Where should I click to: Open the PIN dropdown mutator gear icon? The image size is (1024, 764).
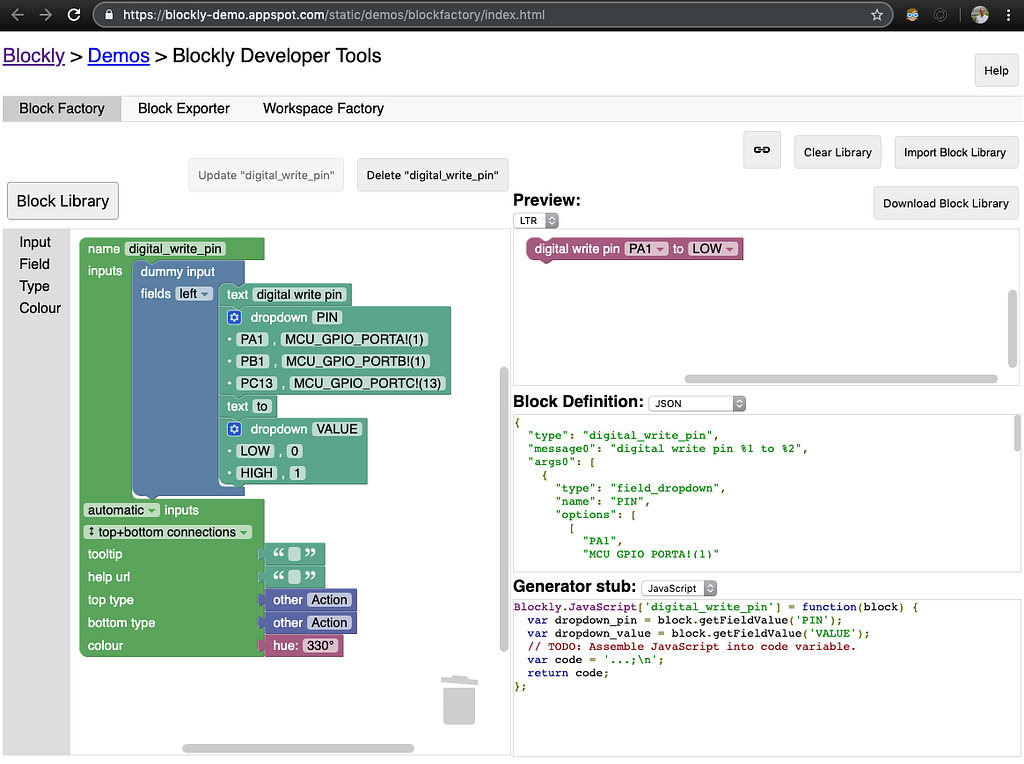point(234,317)
